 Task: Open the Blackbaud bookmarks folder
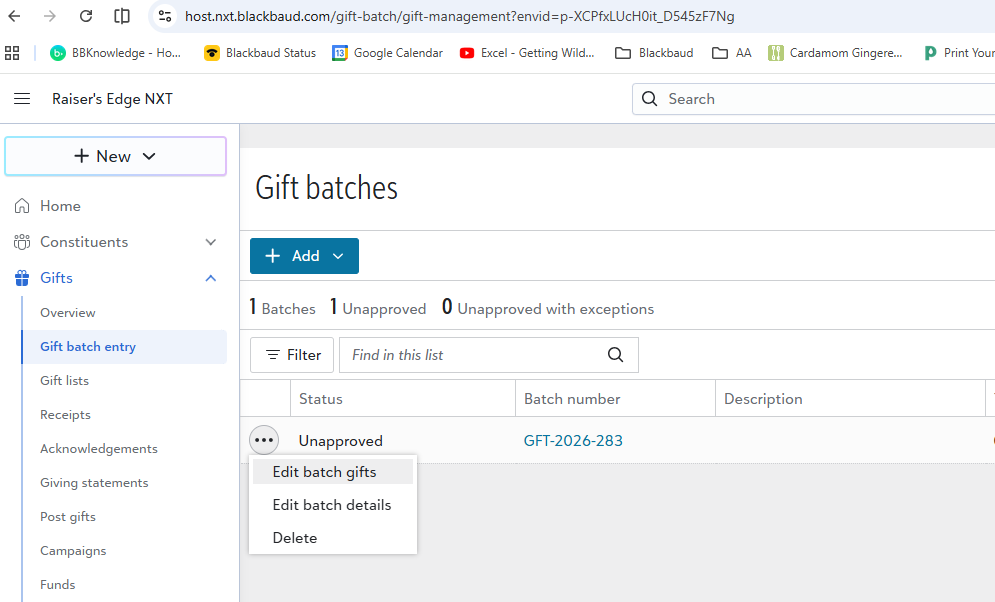[654, 53]
